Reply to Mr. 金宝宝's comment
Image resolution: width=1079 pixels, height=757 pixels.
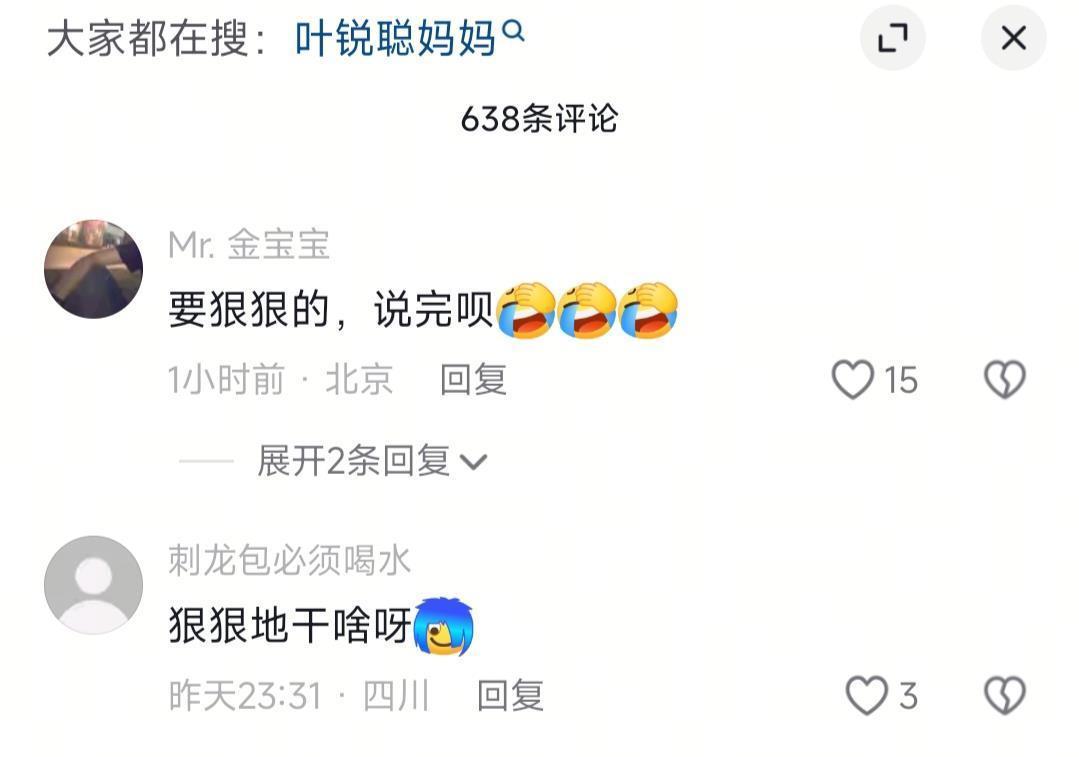473,380
